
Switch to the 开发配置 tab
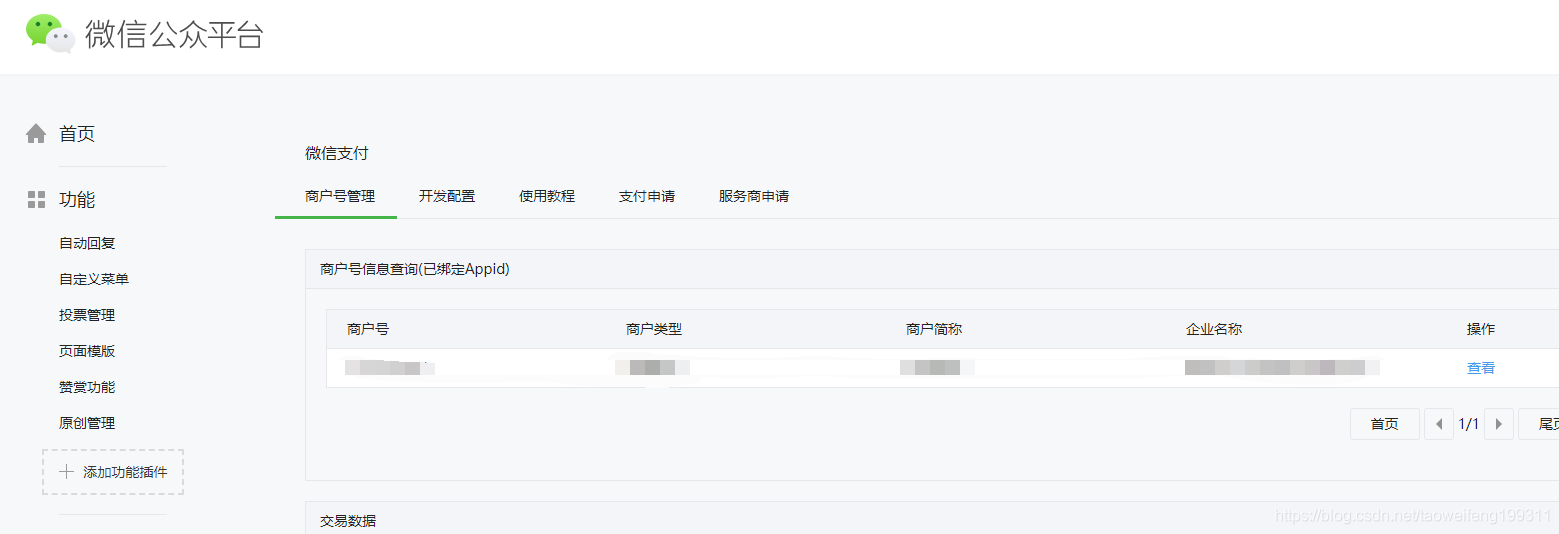coord(447,196)
